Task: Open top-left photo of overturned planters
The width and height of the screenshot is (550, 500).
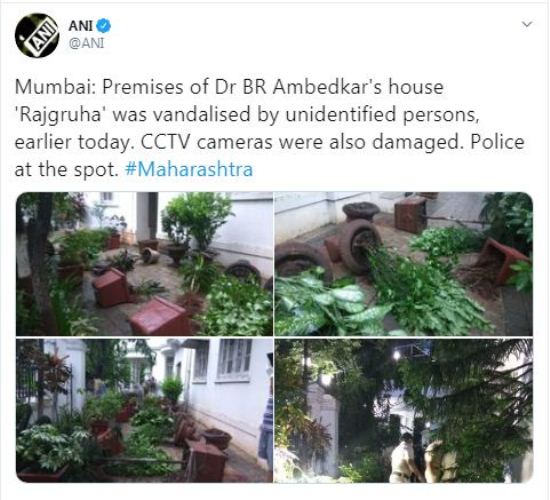Action: click(x=144, y=264)
